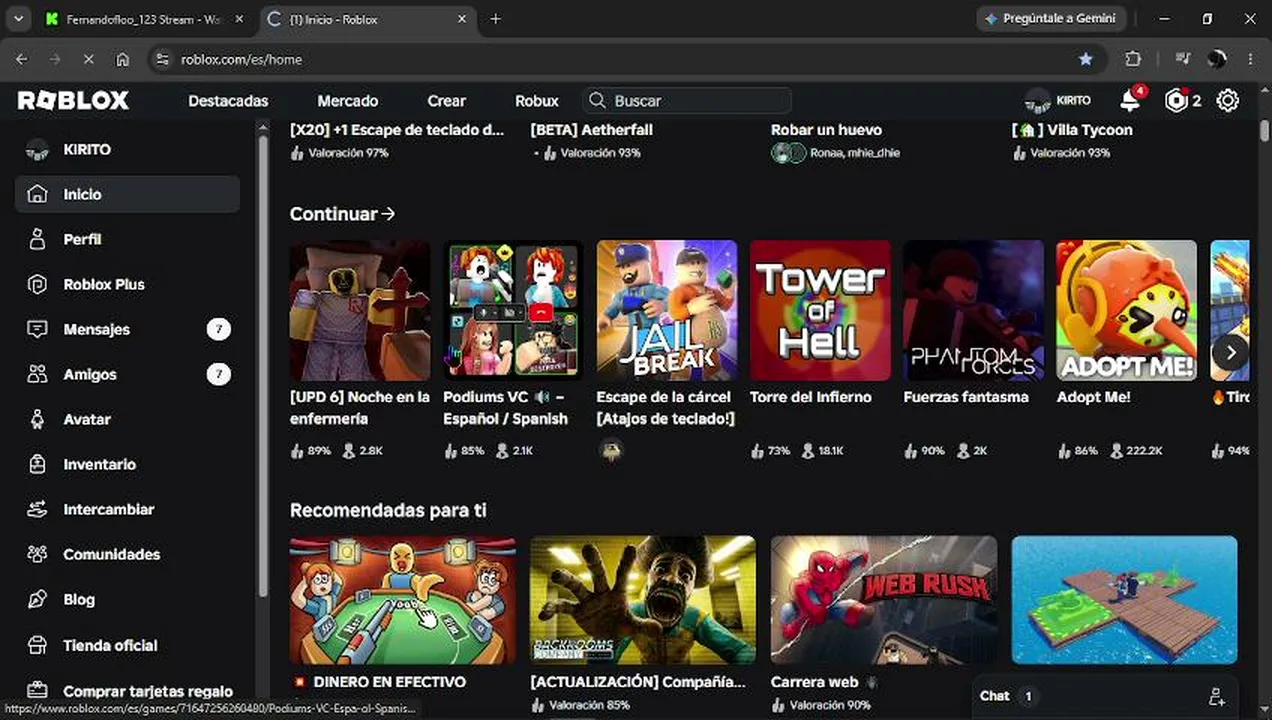The image size is (1272, 720).
Task: Expand the tab search dropdown arrow
Action: 18,19
